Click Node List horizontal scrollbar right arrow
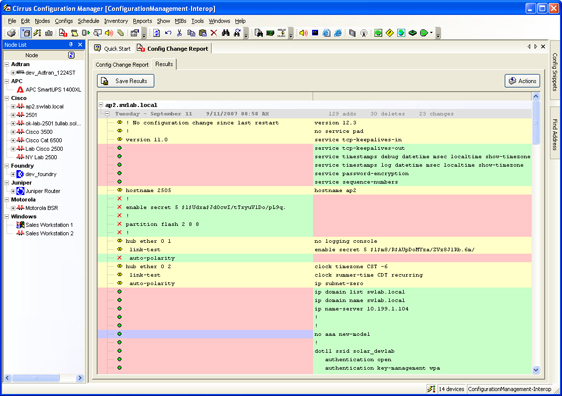Viewport: 562px width, 396px height. [x=80, y=378]
